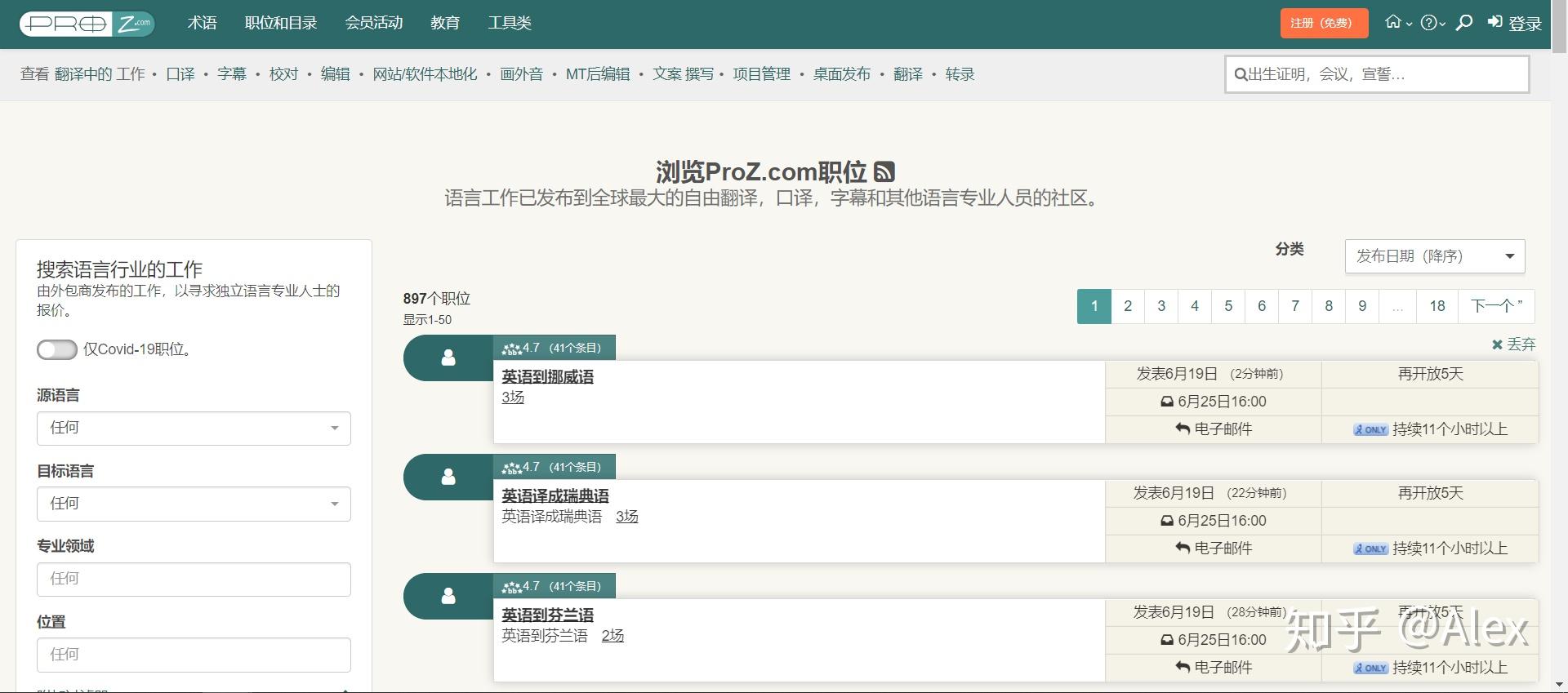Go to results page 2
Image resolution: width=1568 pixels, height=693 pixels.
pyautogui.click(x=1128, y=306)
